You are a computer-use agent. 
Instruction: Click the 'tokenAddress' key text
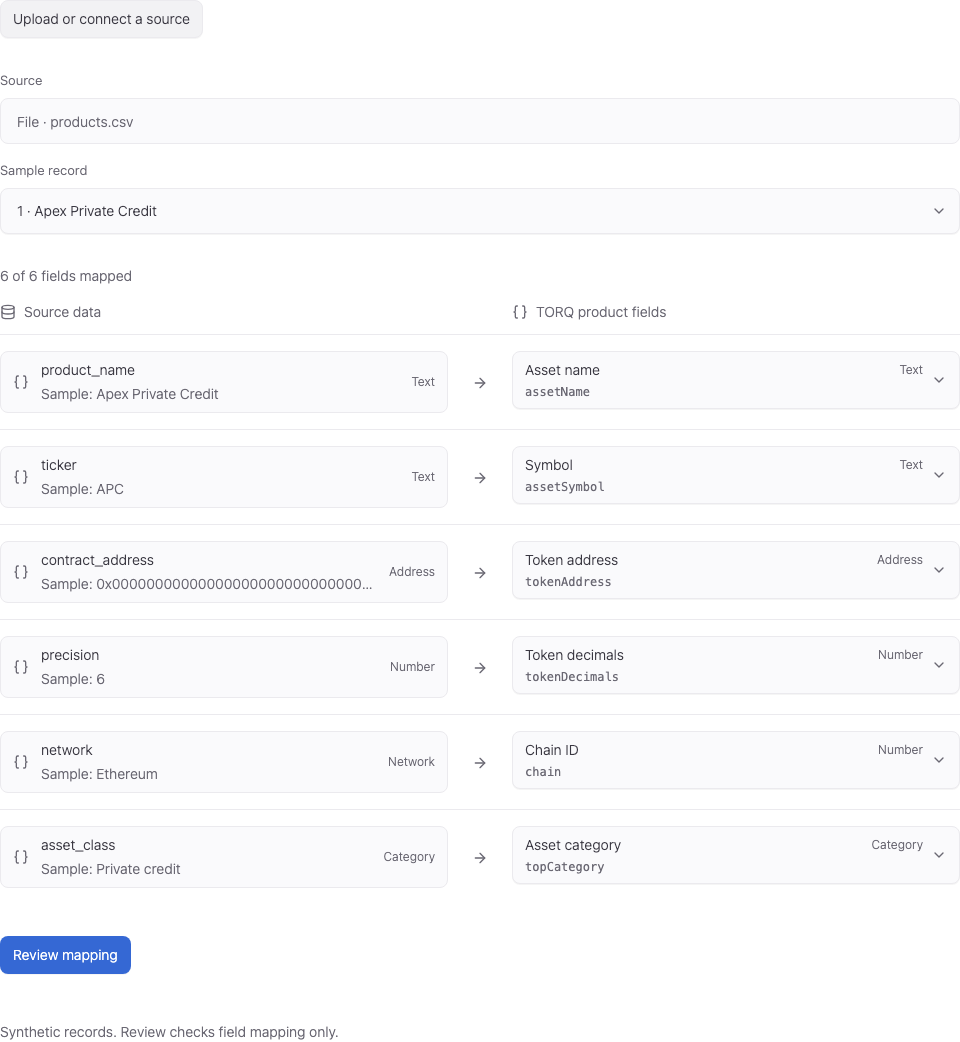pyautogui.click(x=568, y=582)
